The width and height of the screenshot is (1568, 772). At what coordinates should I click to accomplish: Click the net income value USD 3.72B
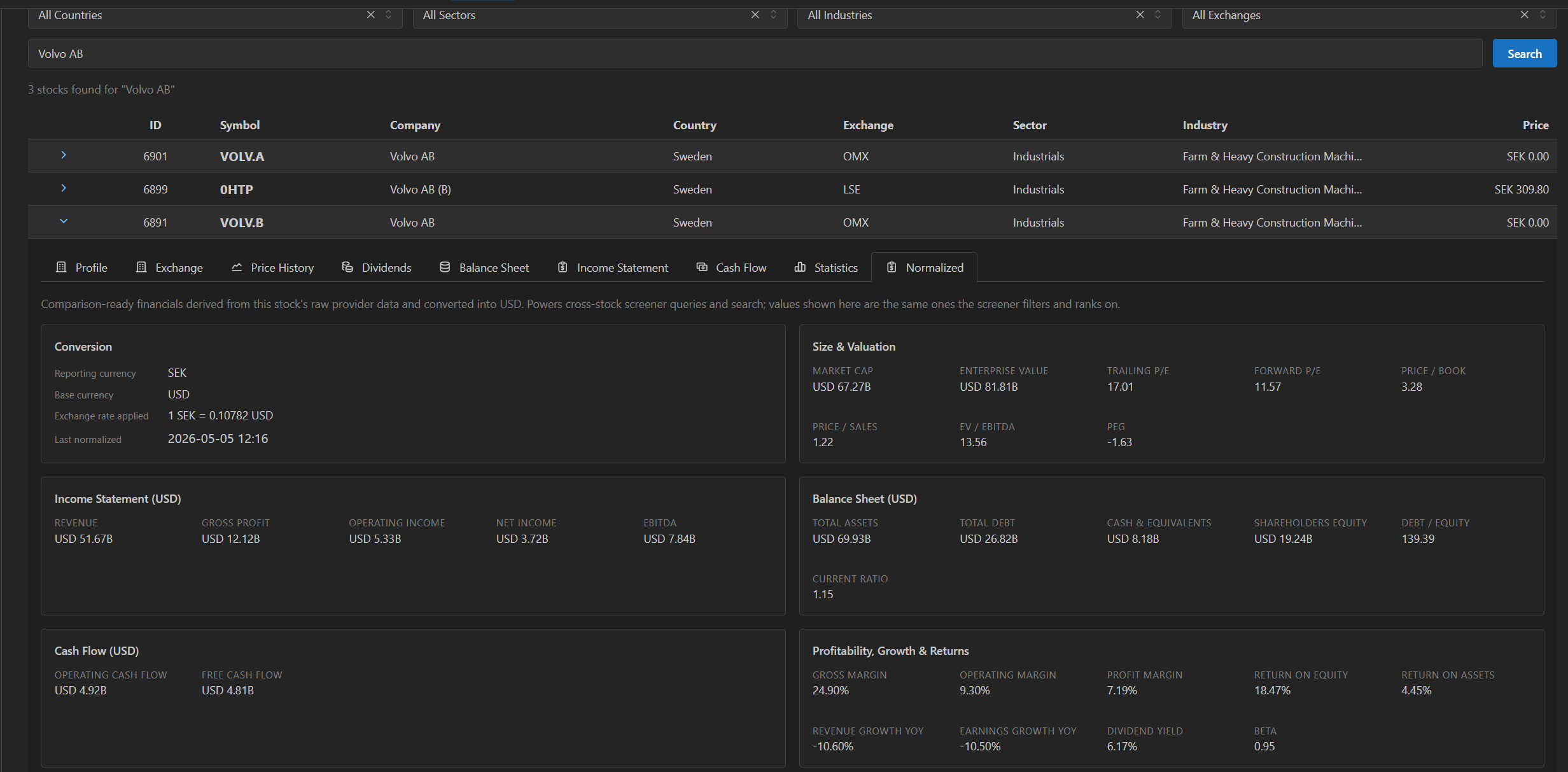click(522, 539)
